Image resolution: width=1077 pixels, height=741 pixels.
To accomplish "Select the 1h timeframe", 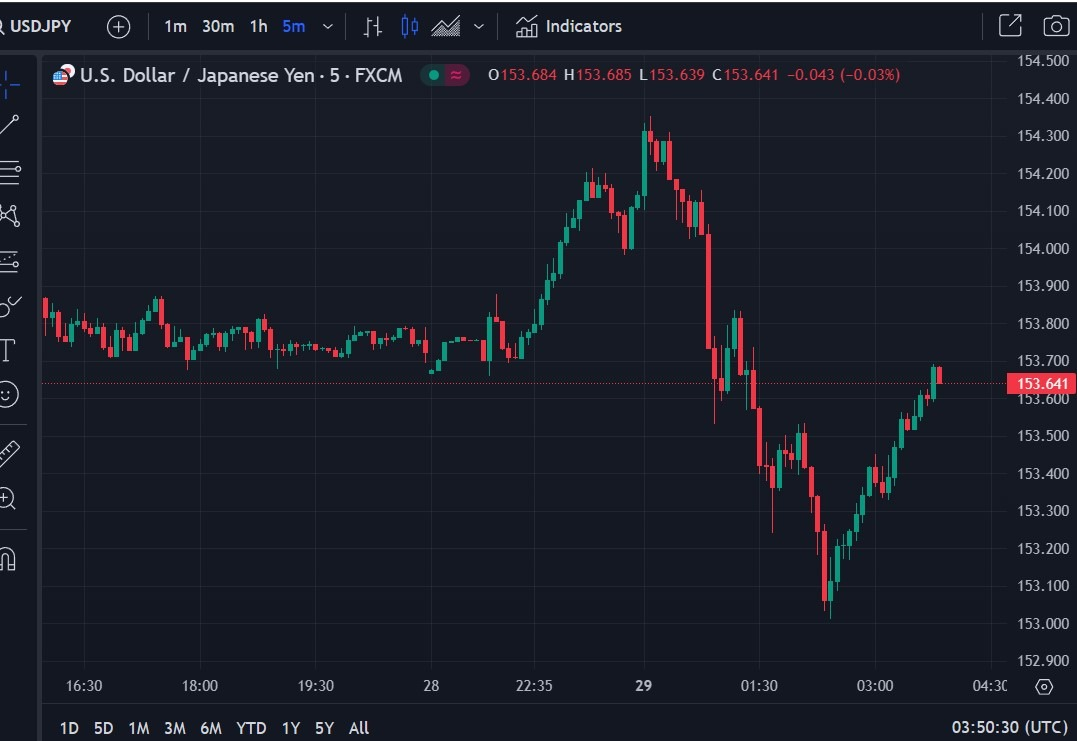I will coord(258,26).
